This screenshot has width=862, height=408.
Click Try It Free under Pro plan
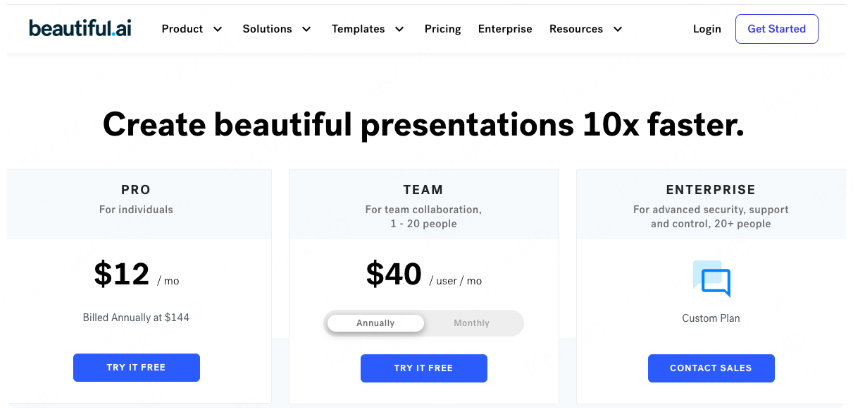[136, 368]
